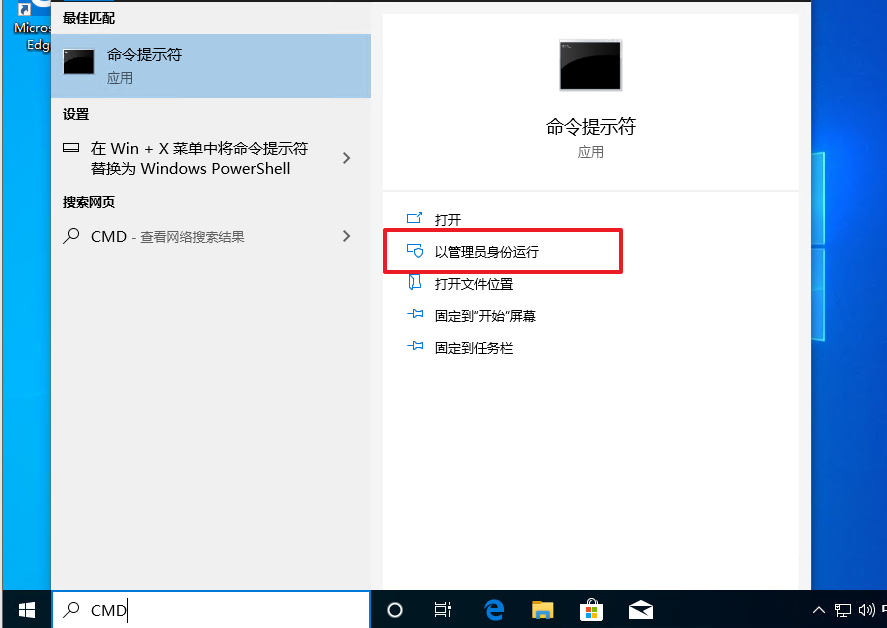Open File Explorer from the taskbar

pos(542,609)
